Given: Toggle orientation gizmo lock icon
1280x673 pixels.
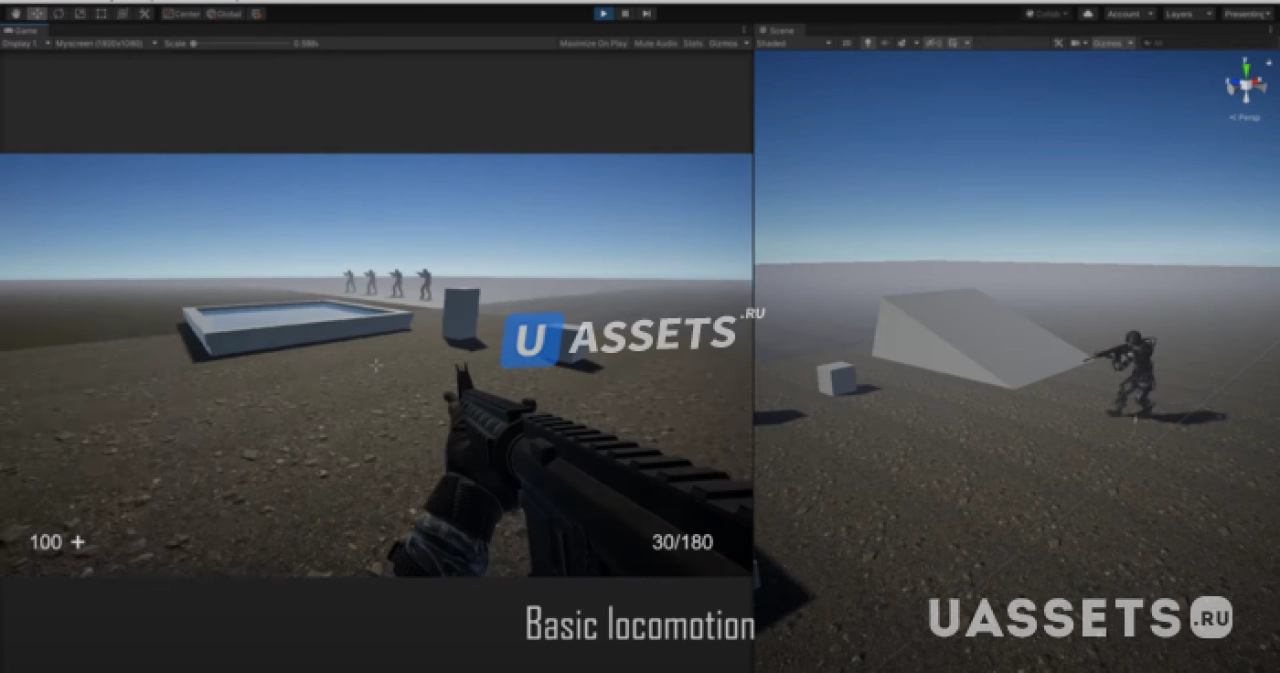Looking at the screenshot, I should click(1269, 62).
